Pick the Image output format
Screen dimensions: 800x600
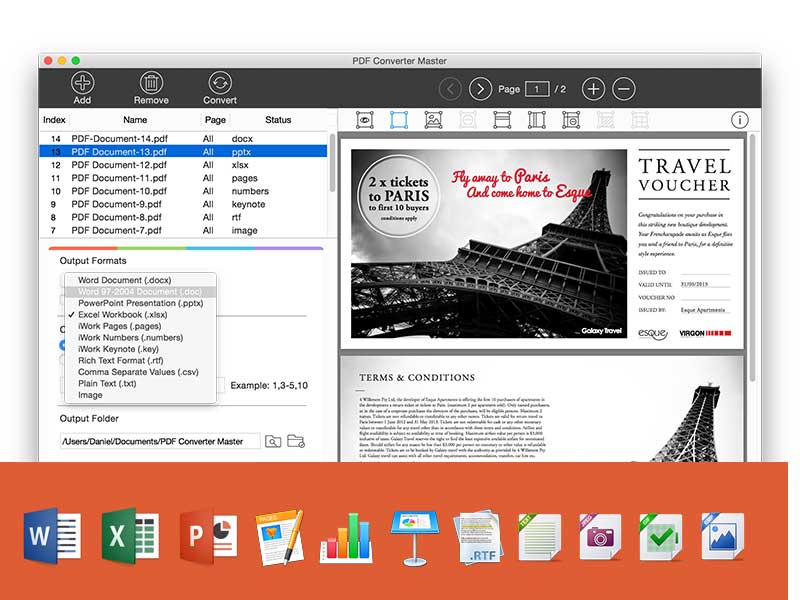[141, 395]
